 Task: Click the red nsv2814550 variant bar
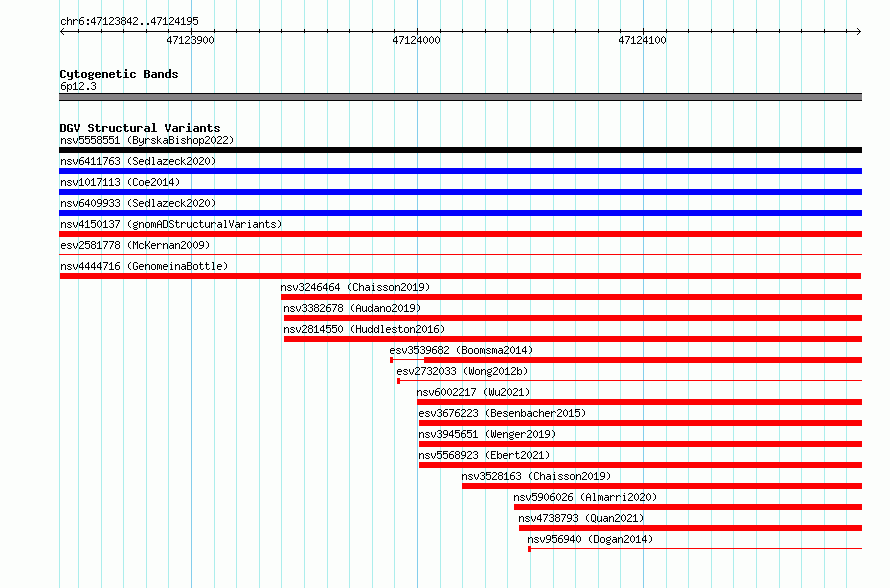click(573, 339)
